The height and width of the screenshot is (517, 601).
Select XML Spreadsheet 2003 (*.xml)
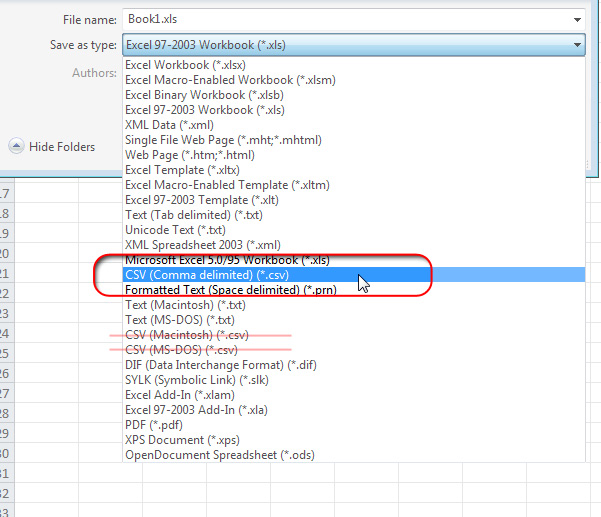pos(353,245)
